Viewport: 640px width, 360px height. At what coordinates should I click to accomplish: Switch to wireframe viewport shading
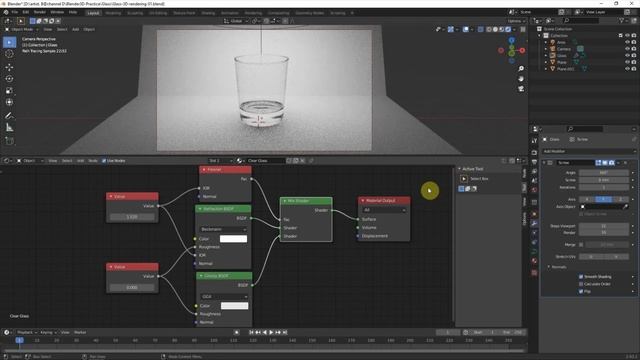489,29
